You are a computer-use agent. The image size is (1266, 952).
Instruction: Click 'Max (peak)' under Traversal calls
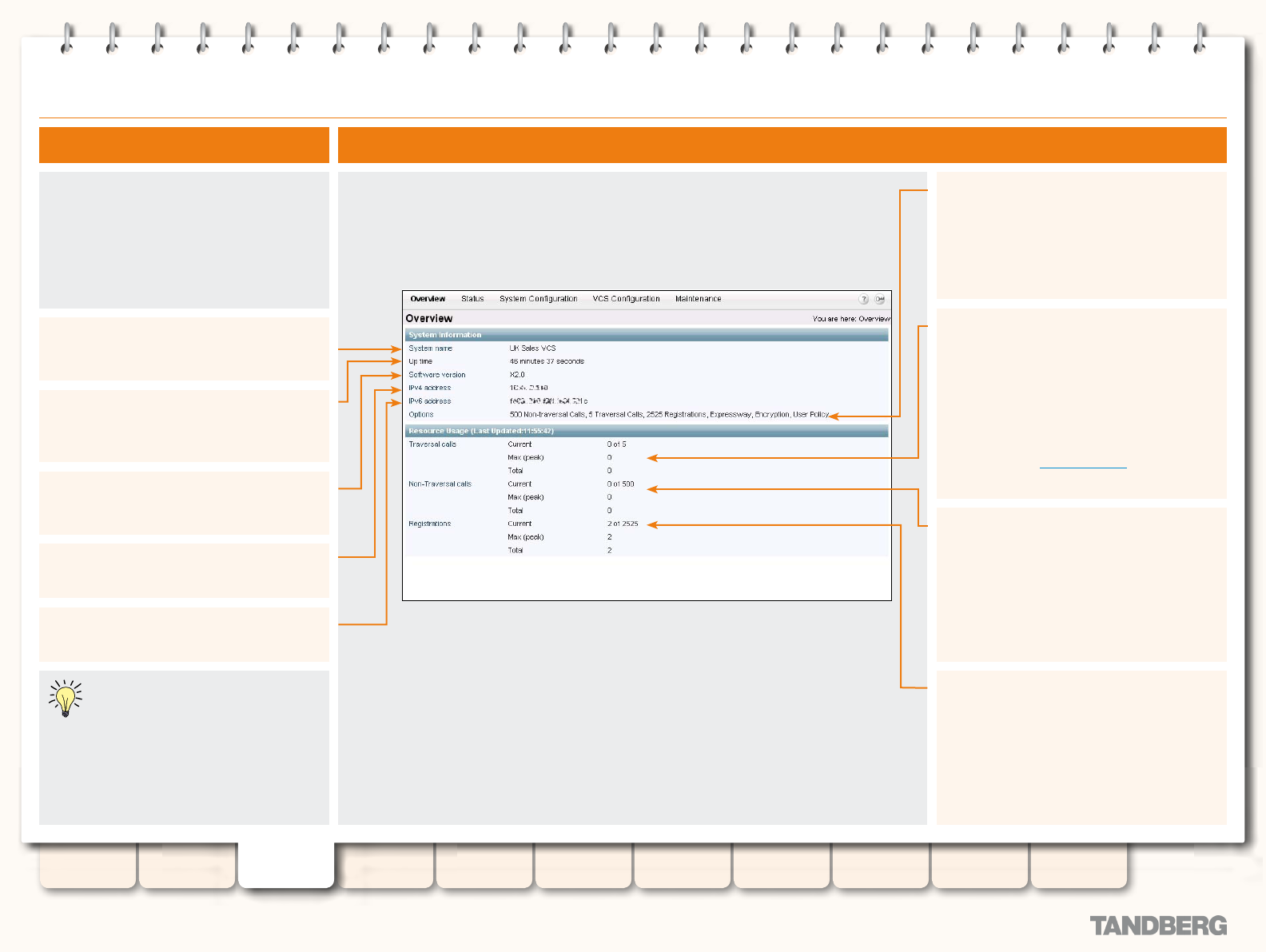(526, 458)
